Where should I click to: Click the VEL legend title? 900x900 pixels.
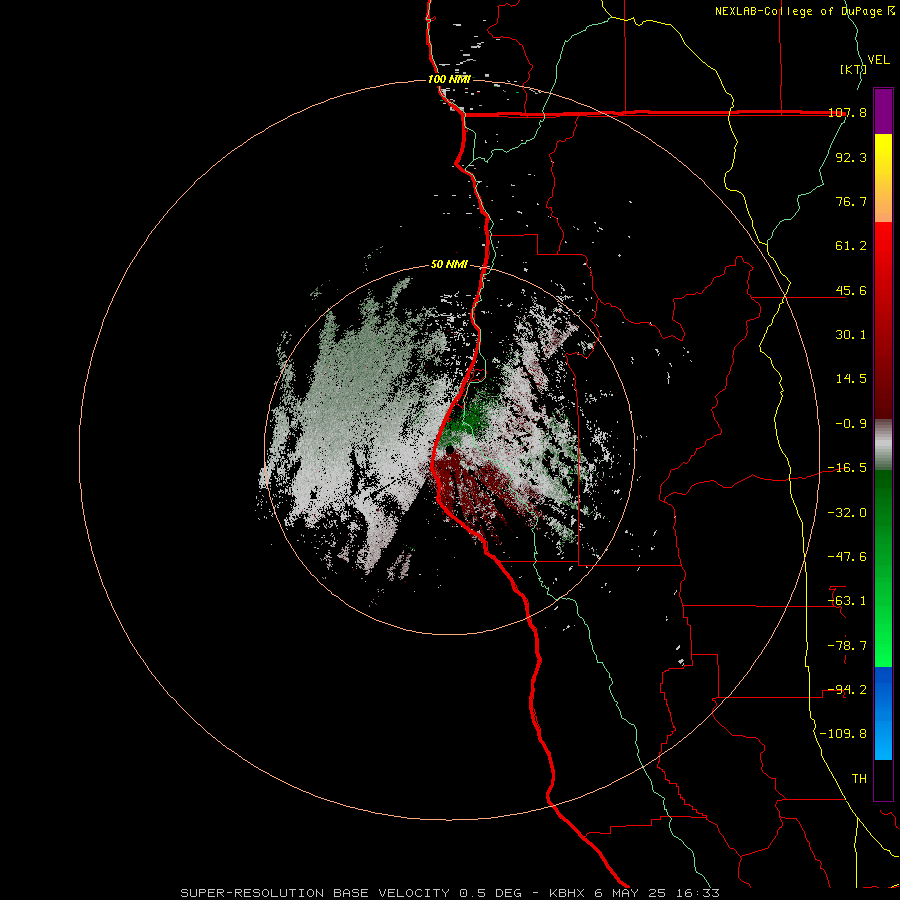(878, 60)
